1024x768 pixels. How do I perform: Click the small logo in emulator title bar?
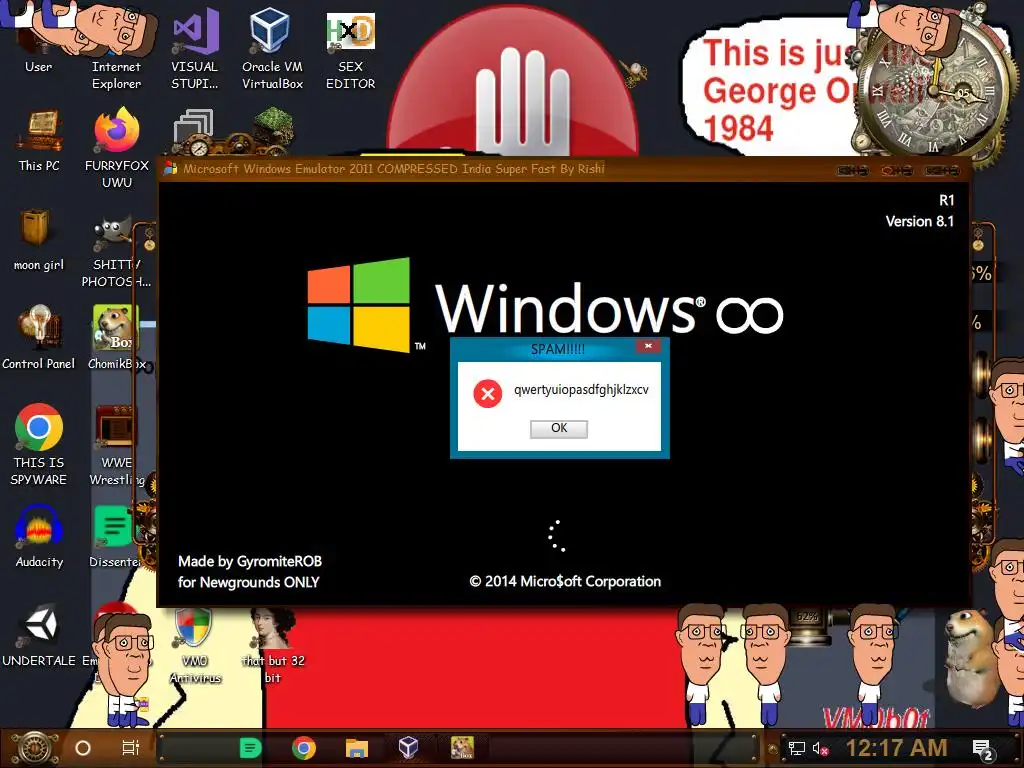170,168
